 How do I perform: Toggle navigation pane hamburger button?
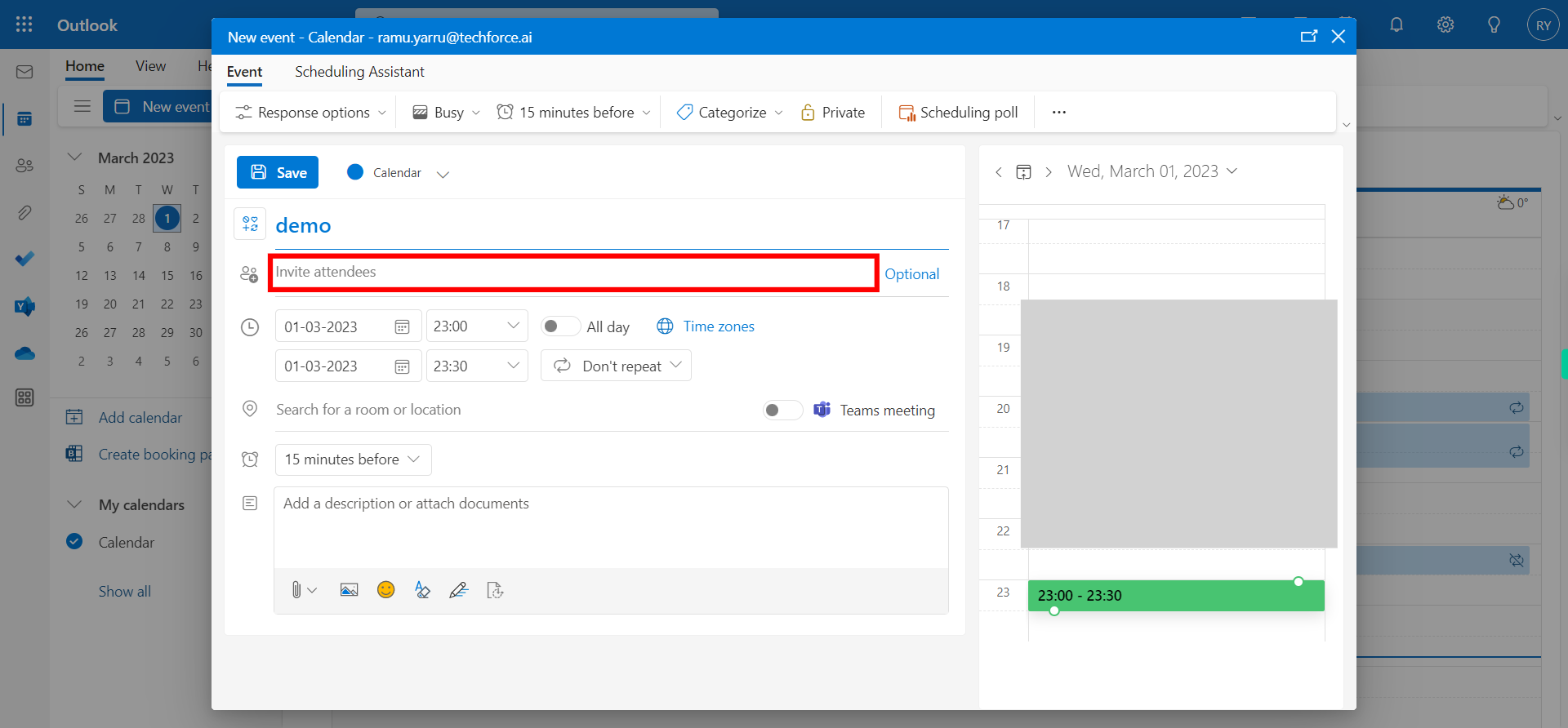[x=82, y=106]
